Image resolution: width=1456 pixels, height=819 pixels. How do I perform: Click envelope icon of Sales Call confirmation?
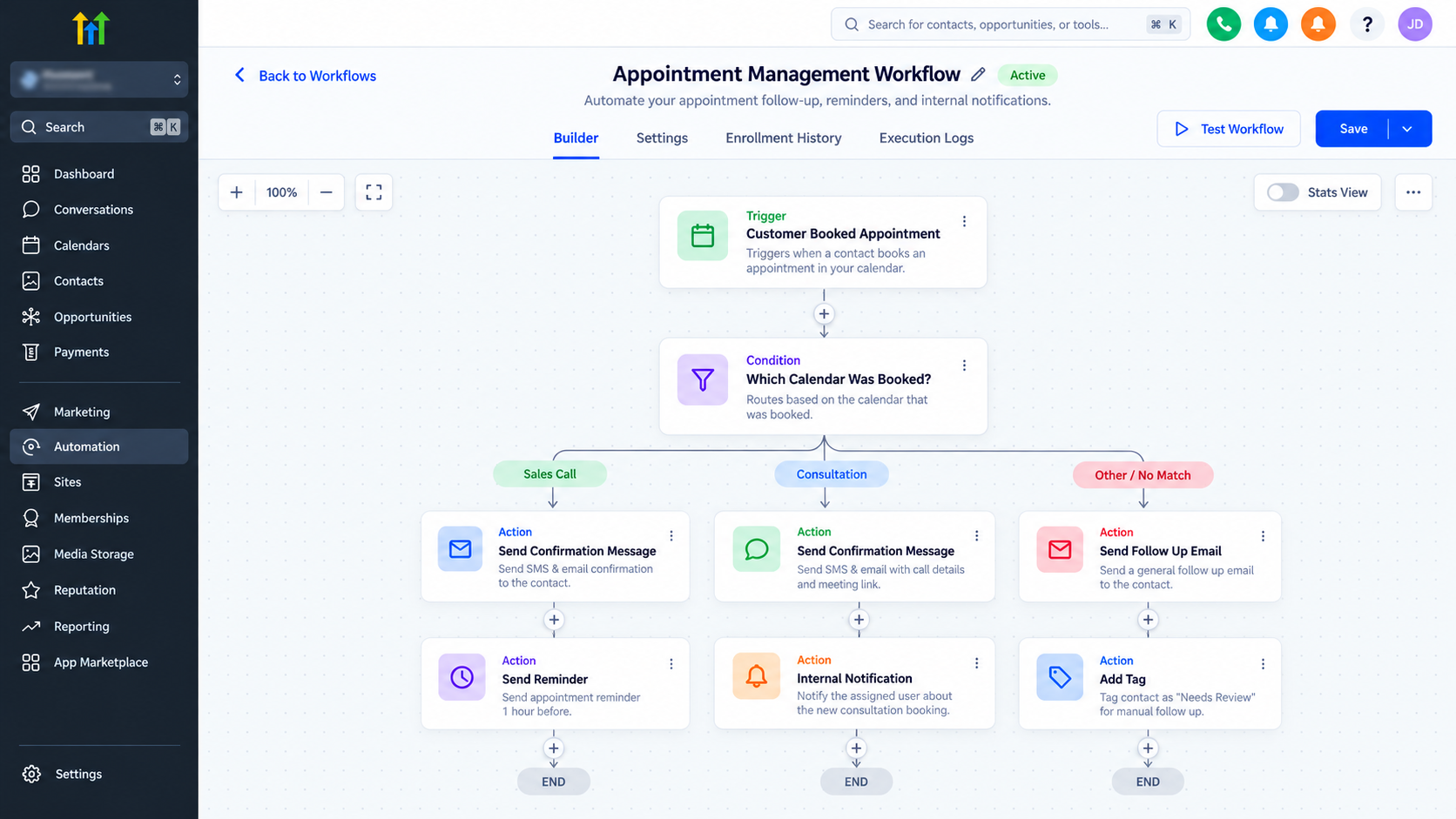coord(460,549)
